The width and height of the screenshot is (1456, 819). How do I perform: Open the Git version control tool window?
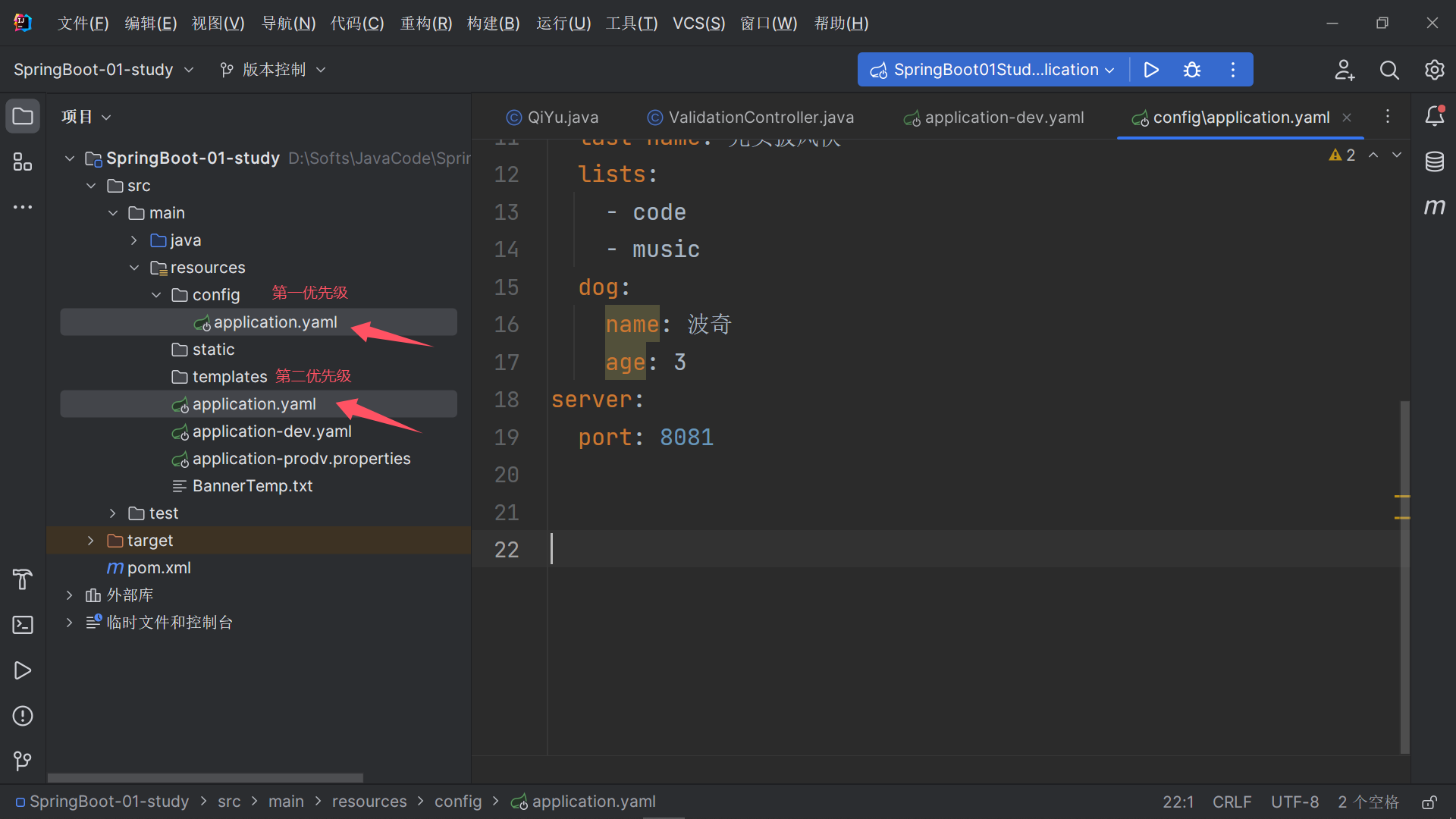click(23, 761)
